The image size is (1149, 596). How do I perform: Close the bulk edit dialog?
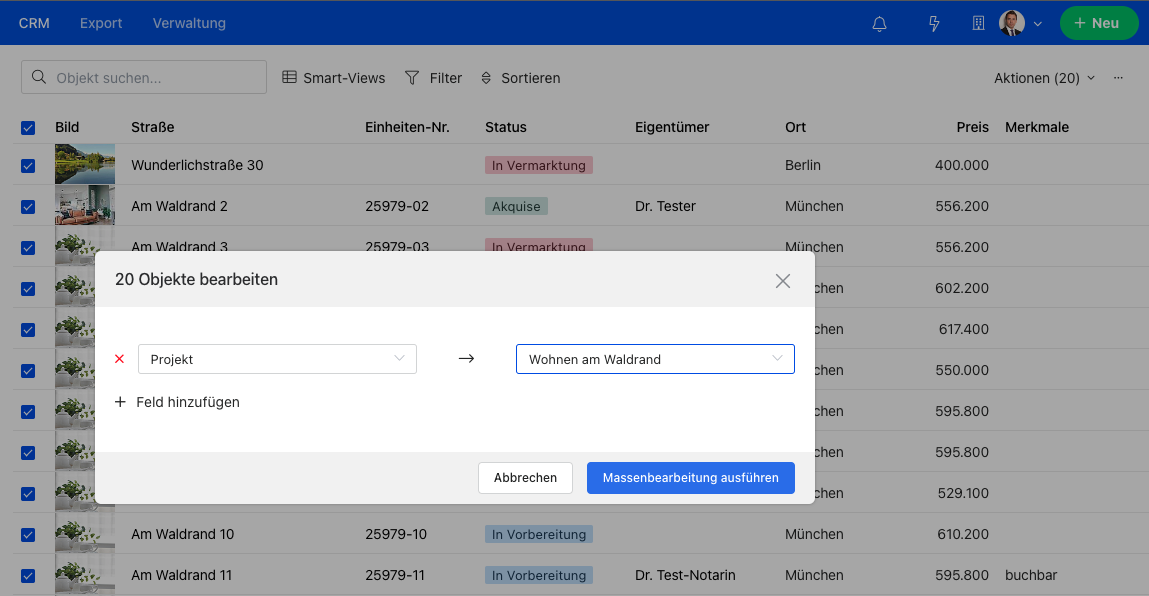pos(783,281)
